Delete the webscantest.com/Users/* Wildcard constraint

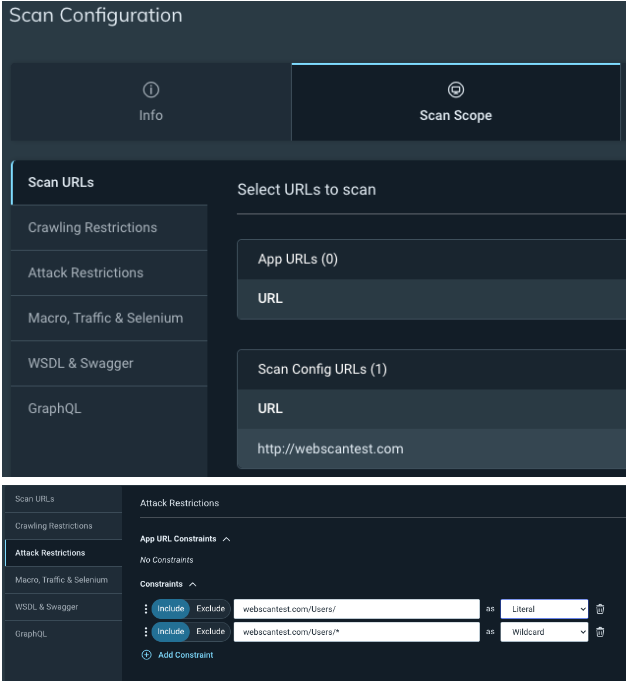tap(600, 632)
